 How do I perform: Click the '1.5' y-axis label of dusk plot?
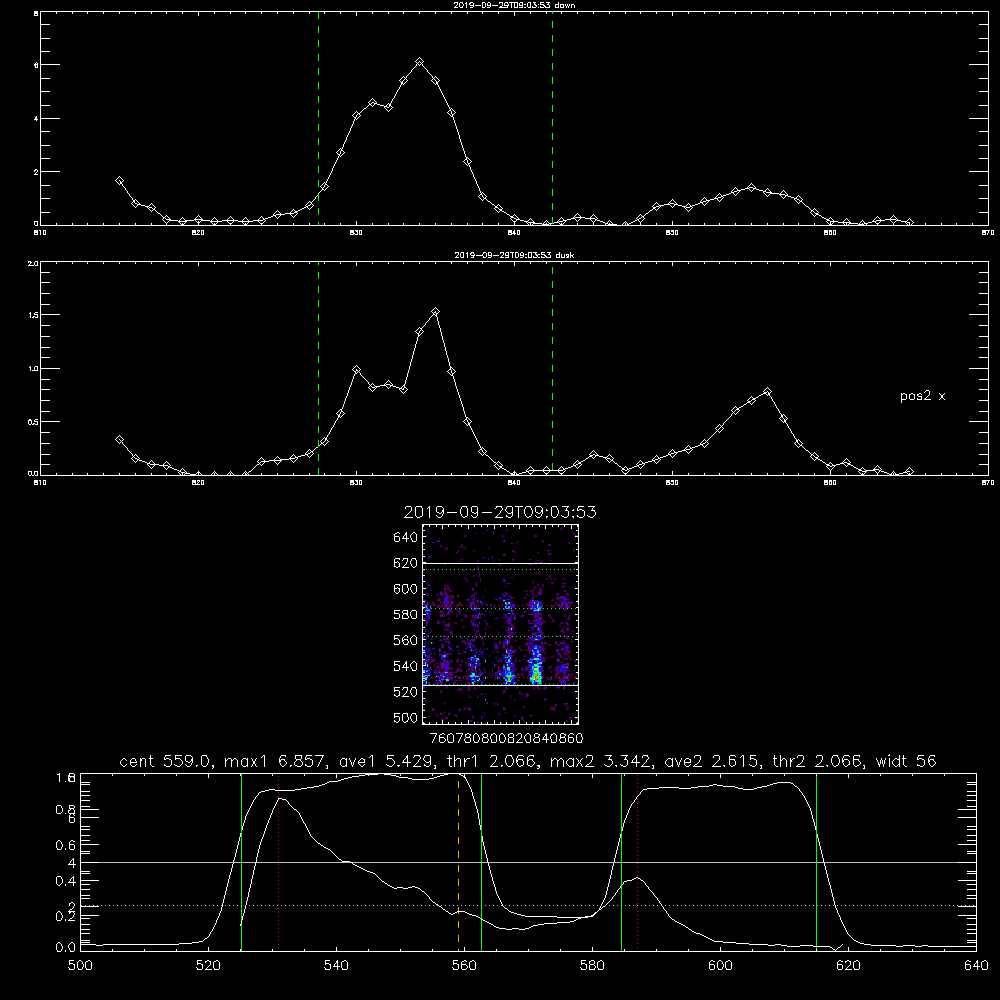pos(33,315)
